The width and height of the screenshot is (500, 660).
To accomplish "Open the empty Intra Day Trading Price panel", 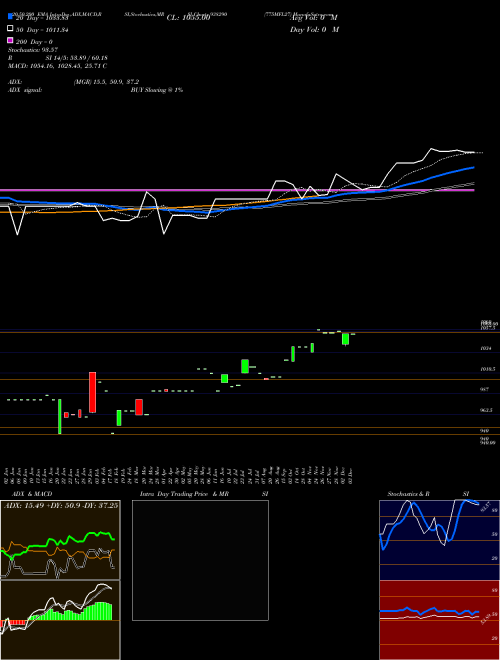I will point(200,560).
